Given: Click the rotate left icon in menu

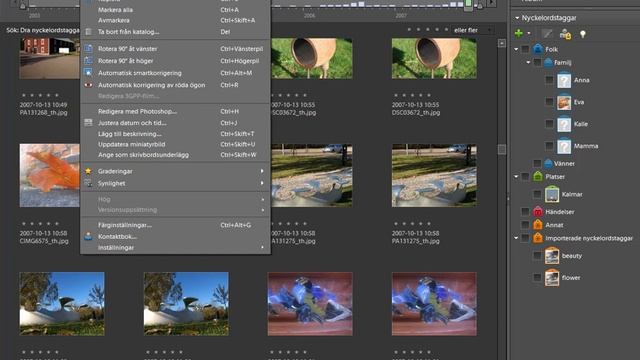Looking at the screenshot, I should click(x=88, y=49).
